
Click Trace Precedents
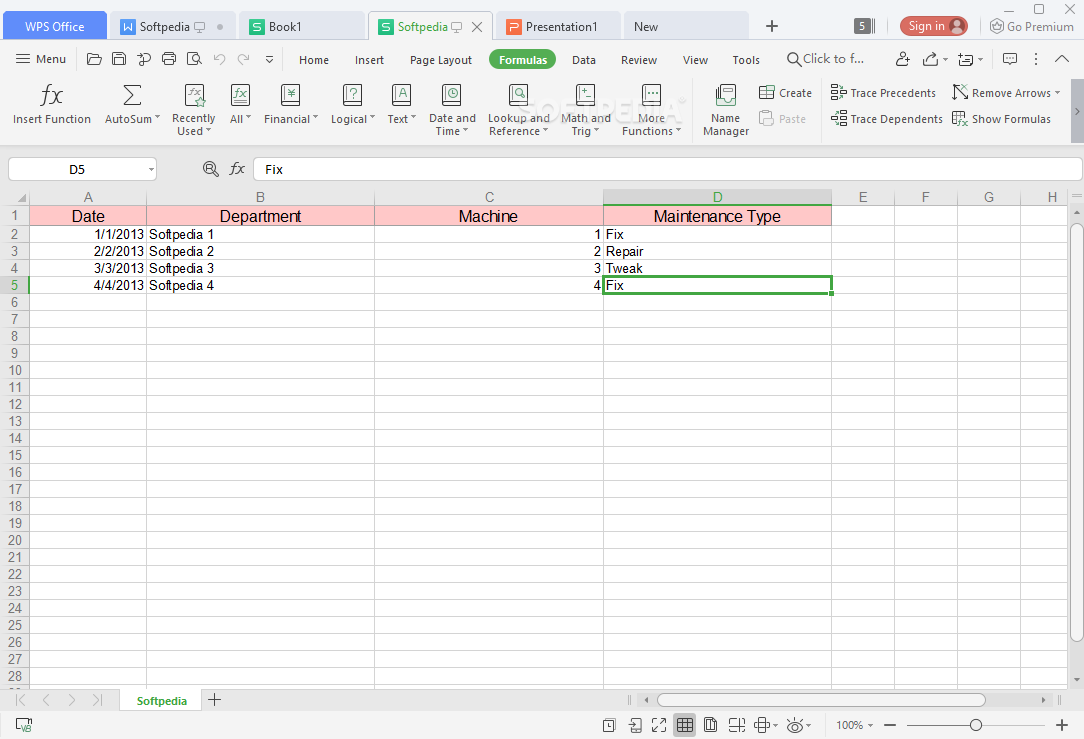pos(883,93)
